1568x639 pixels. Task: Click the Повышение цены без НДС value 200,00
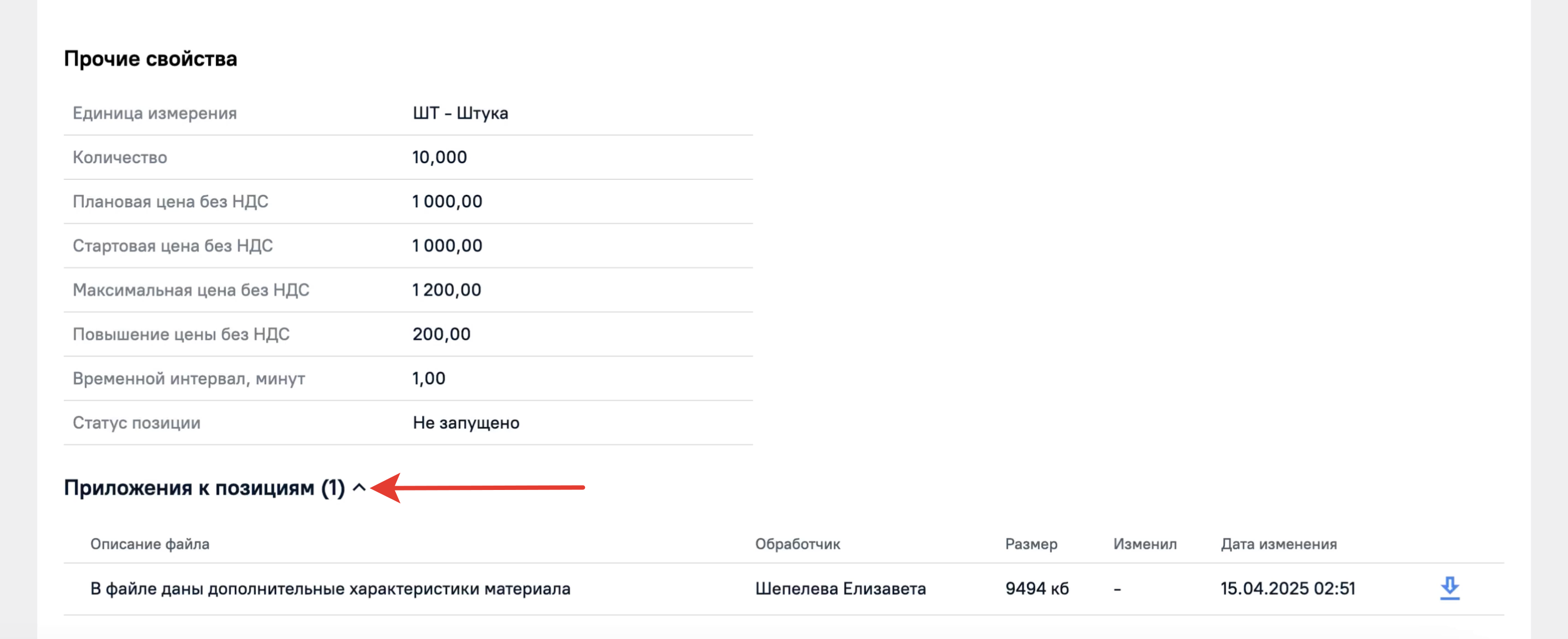click(441, 334)
